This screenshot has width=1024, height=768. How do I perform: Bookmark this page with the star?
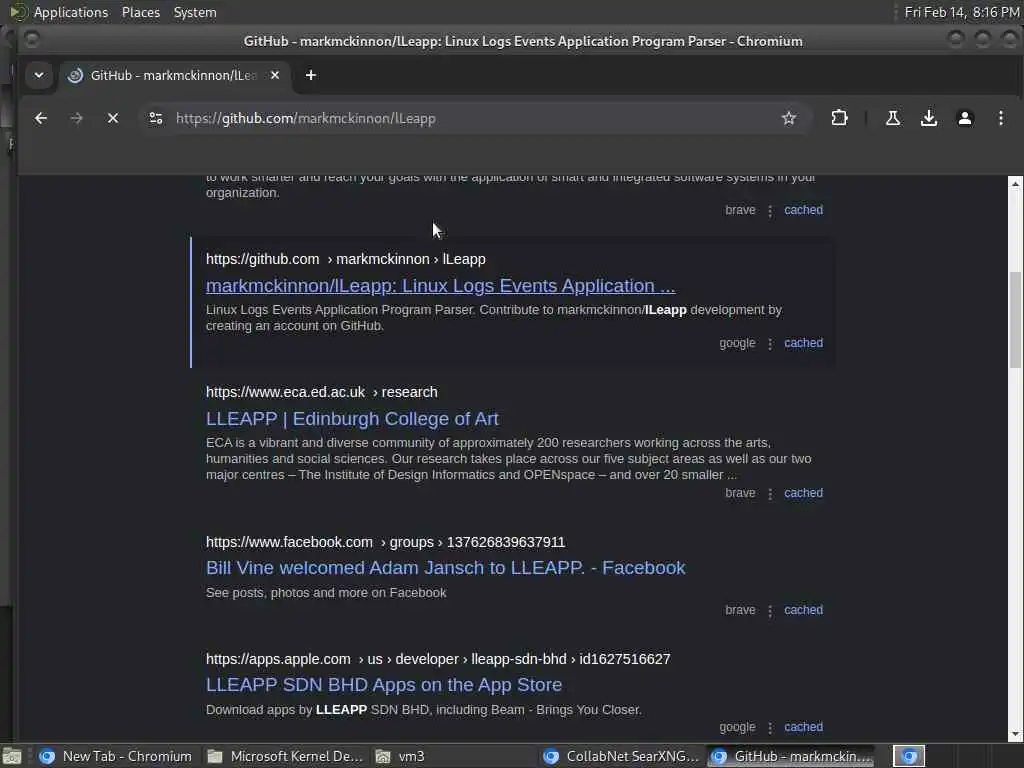[789, 118]
